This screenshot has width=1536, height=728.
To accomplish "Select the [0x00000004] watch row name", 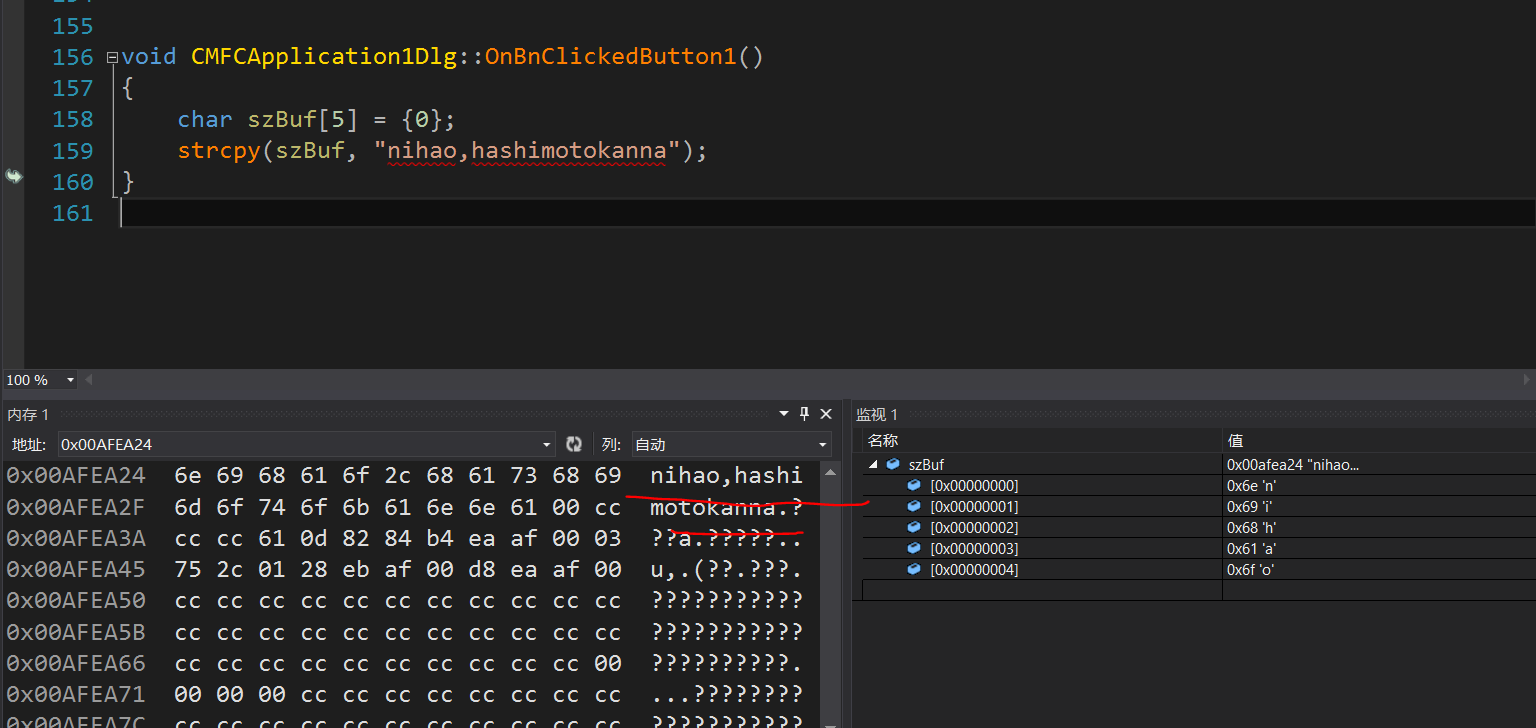I will coord(974,569).
